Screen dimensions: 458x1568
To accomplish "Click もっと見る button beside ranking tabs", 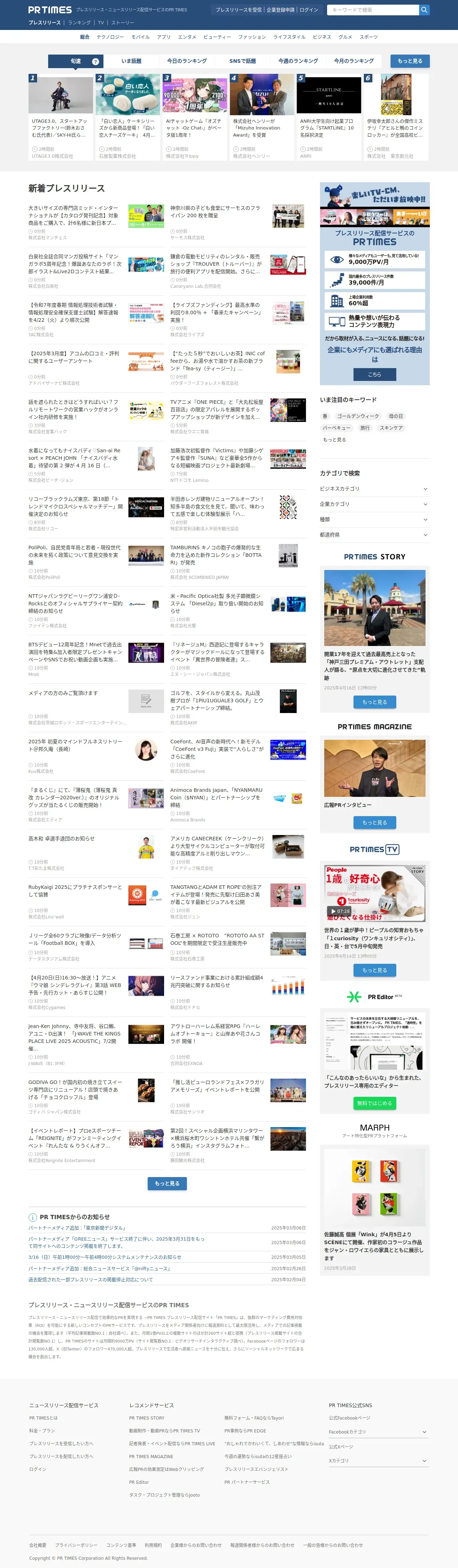I will [x=410, y=61].
